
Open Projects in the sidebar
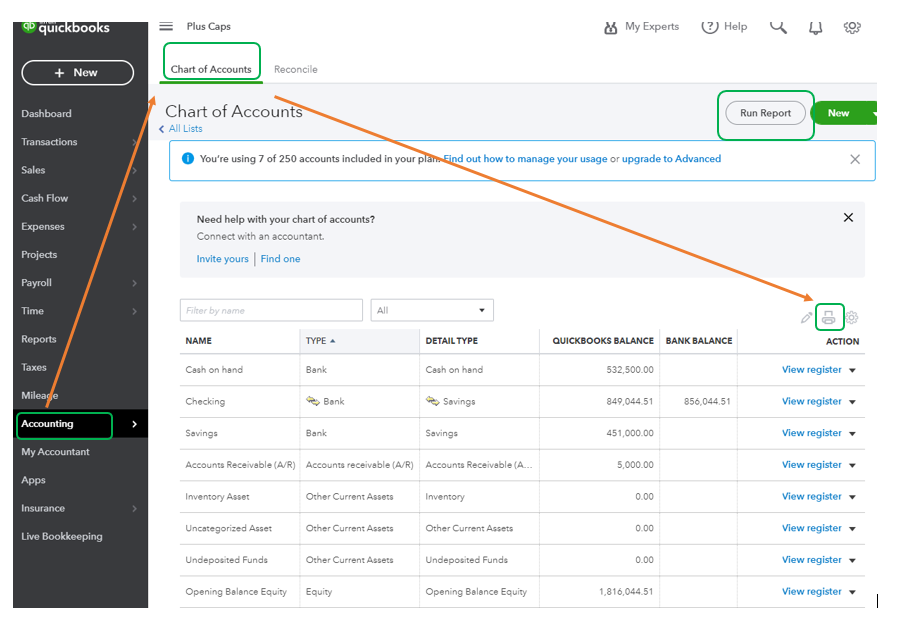39,255
